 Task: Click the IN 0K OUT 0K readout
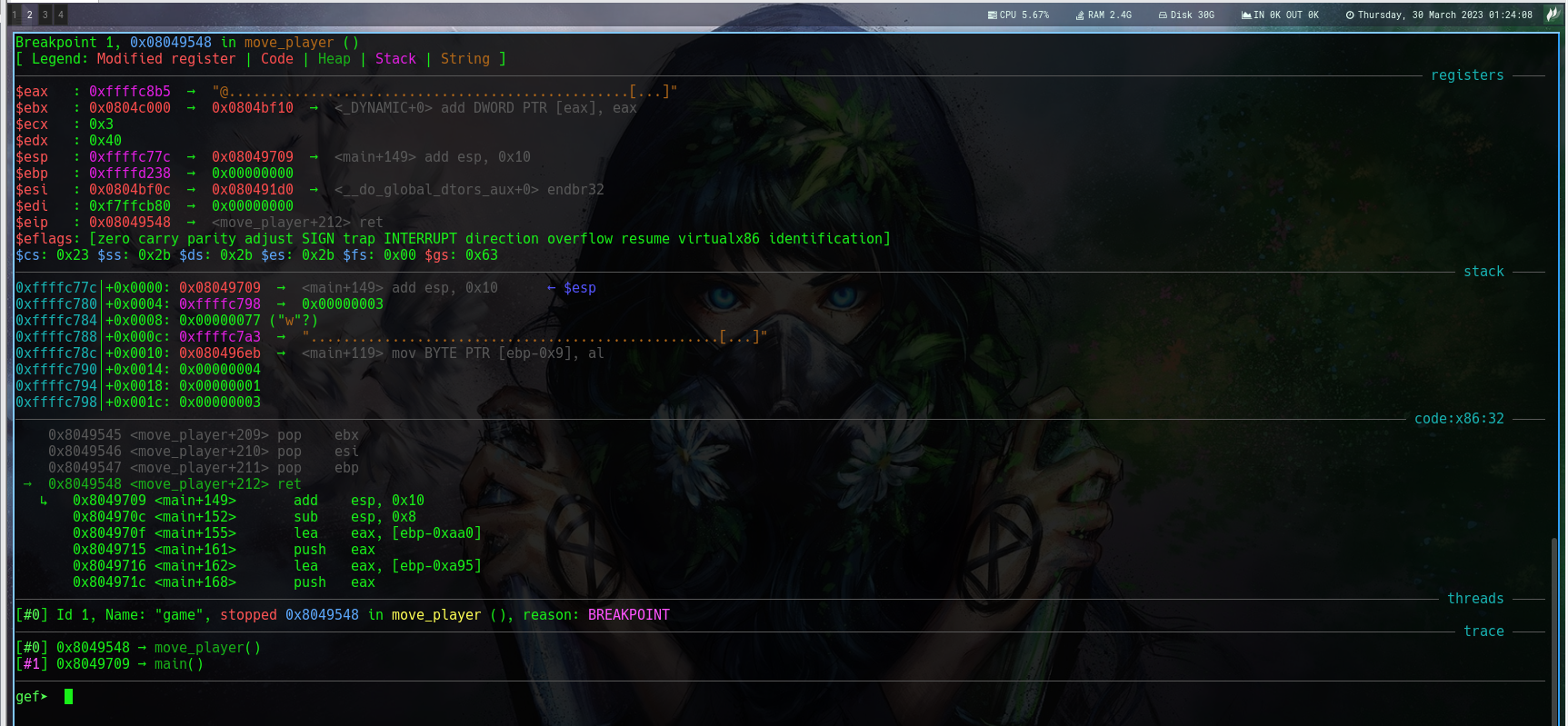point(1286,15)
